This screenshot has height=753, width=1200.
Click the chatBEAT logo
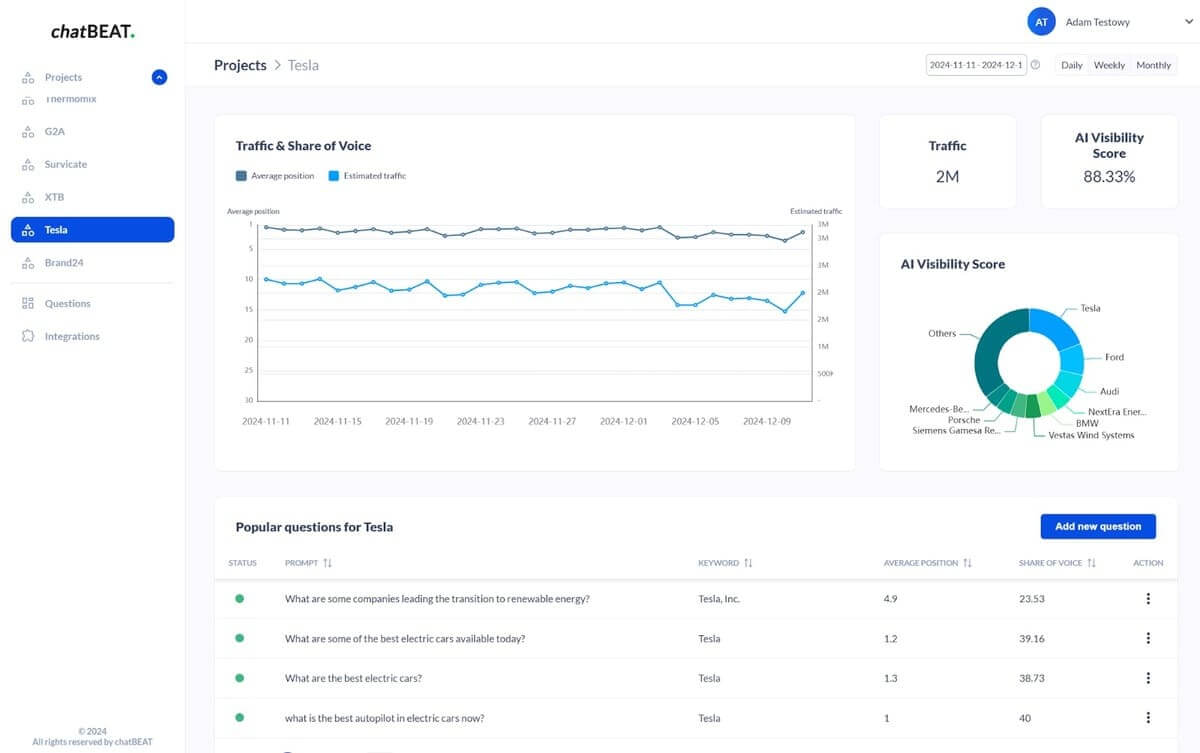(92, 32)
